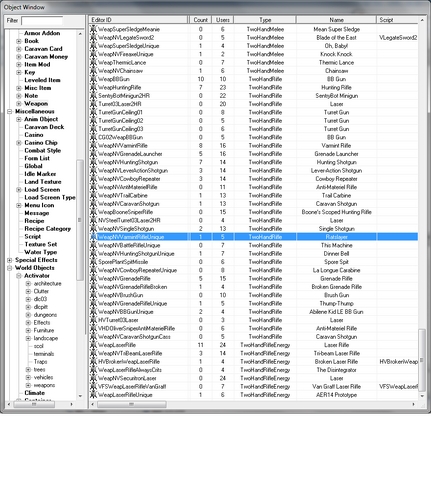
Task: Collapse the Activator subtree
Action: click(x=19, y=276)
